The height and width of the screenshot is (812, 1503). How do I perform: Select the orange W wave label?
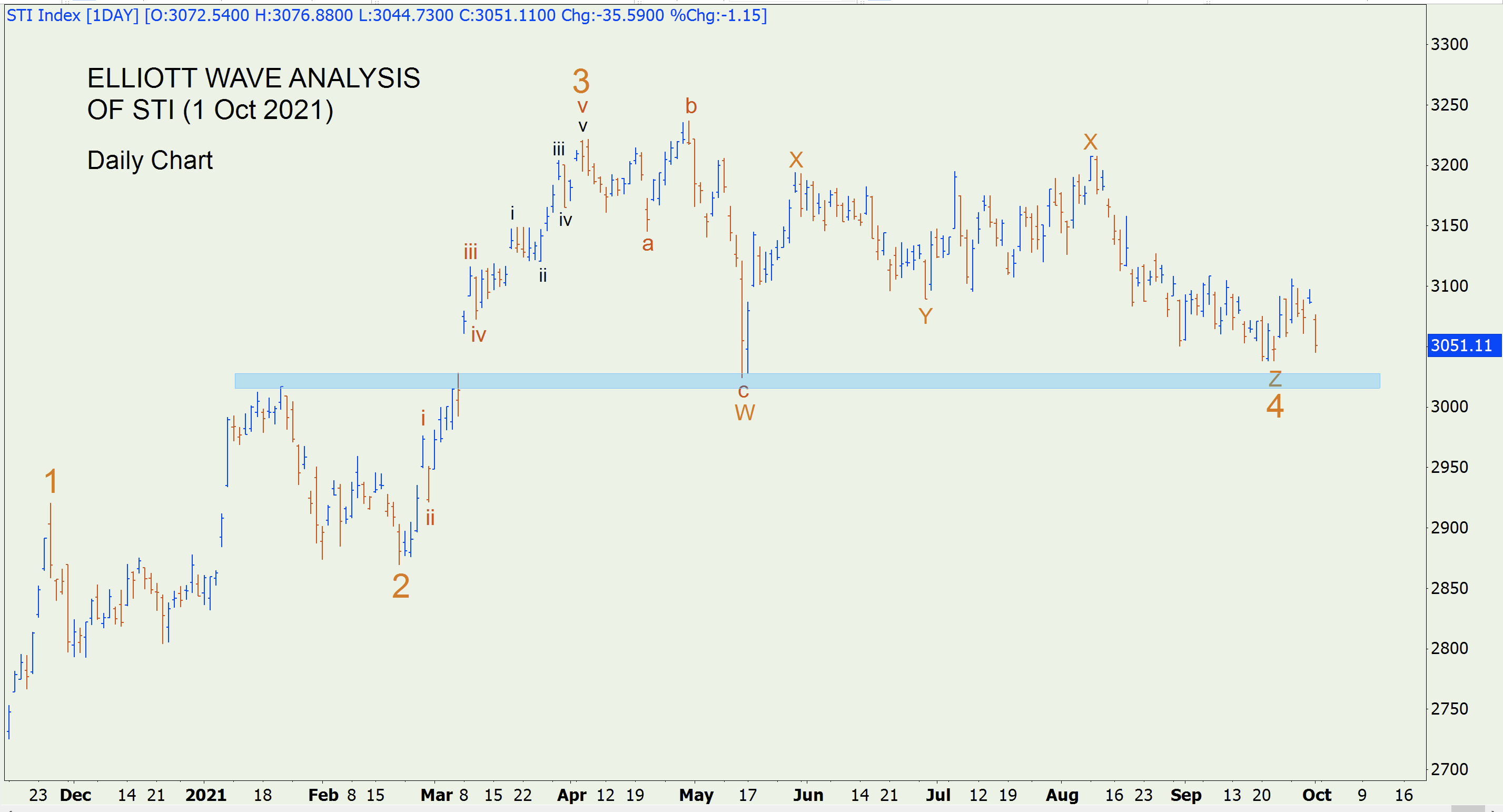coord(745,413)
